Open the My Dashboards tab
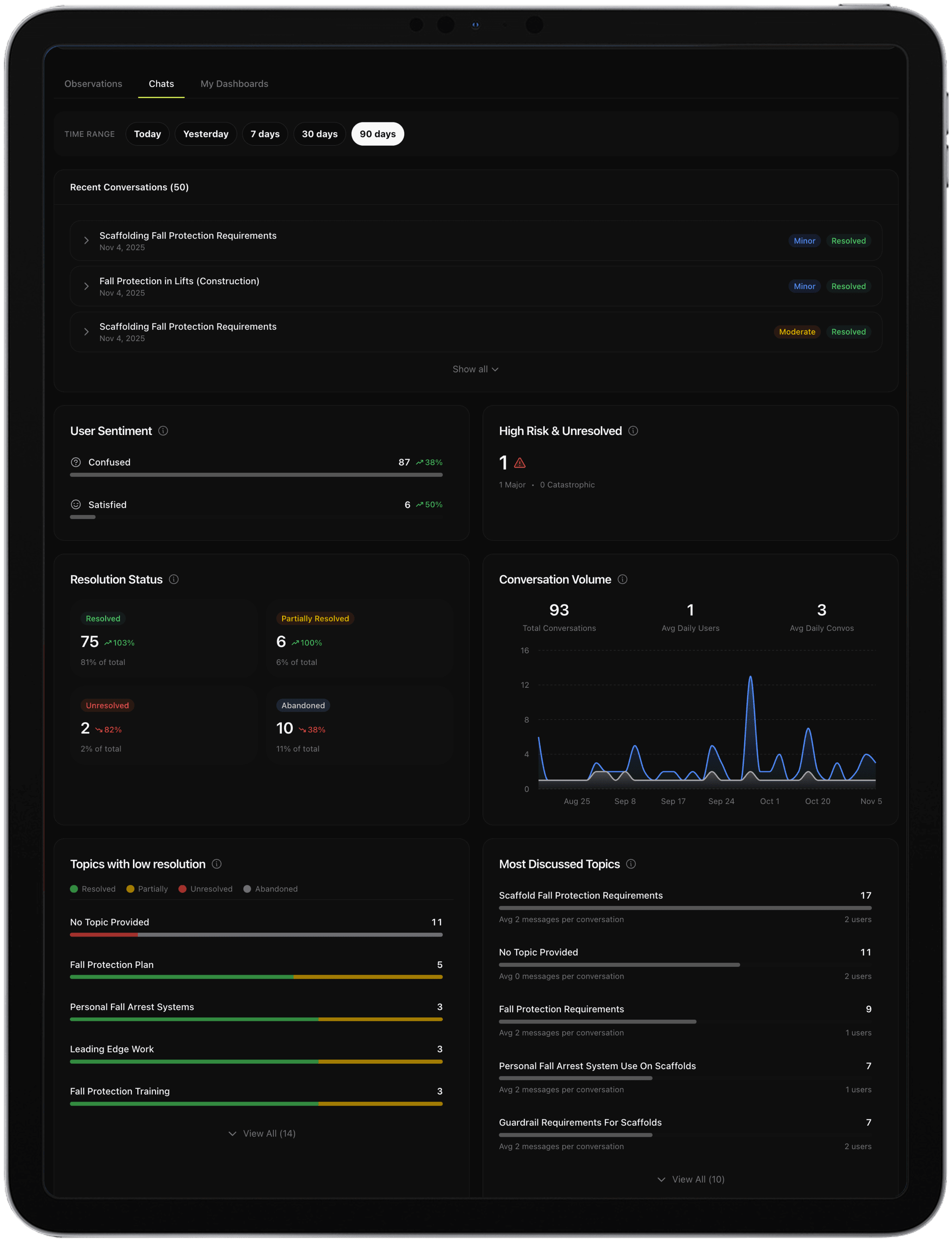The image size is (952, 1240). pos(234,83)
